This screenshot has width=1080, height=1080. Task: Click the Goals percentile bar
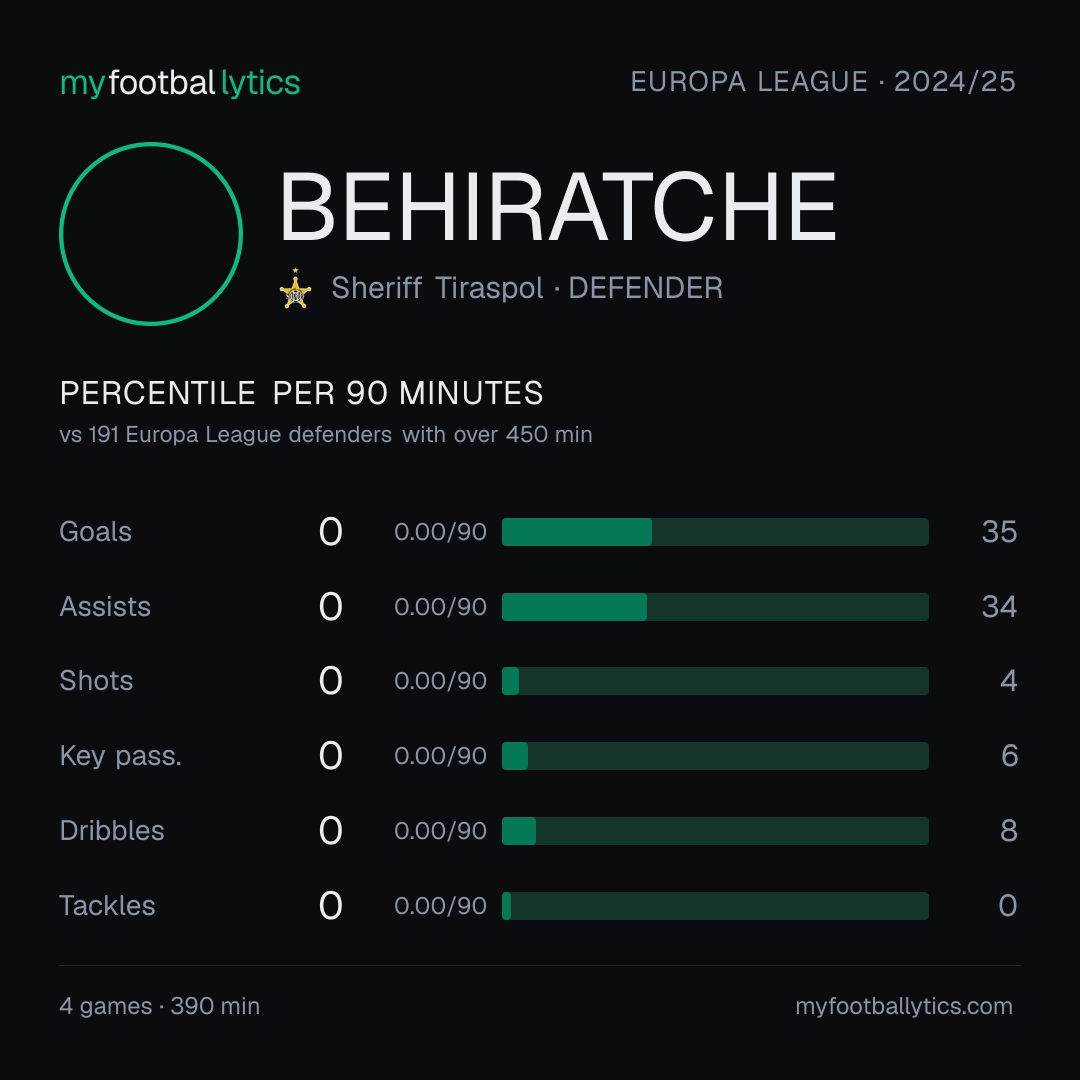[715, 532]
